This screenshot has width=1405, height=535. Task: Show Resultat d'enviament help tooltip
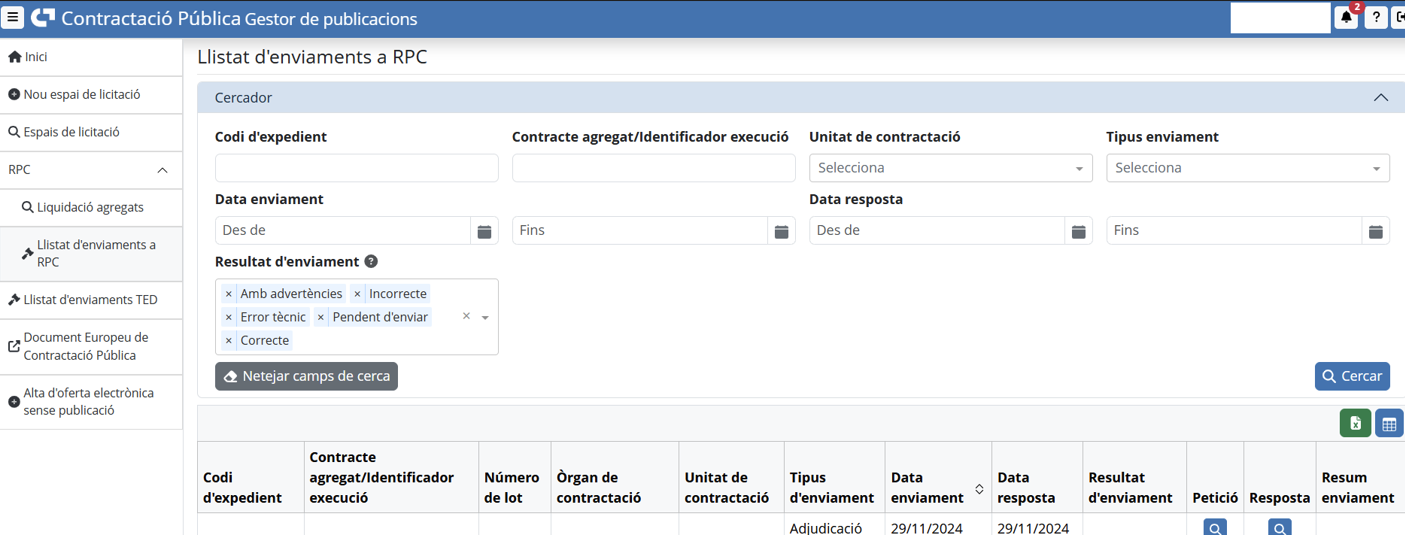pos(371,262)
